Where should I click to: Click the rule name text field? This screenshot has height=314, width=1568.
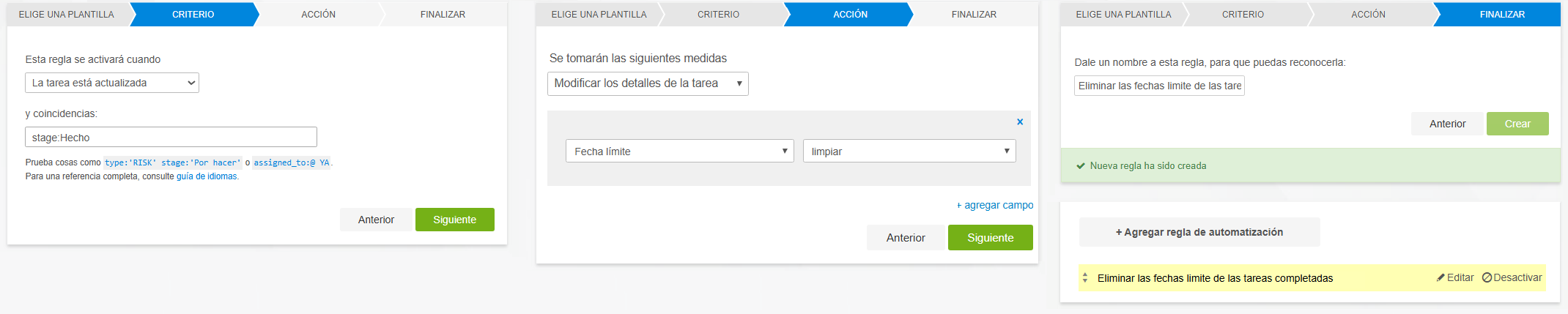coord(1159,86)
